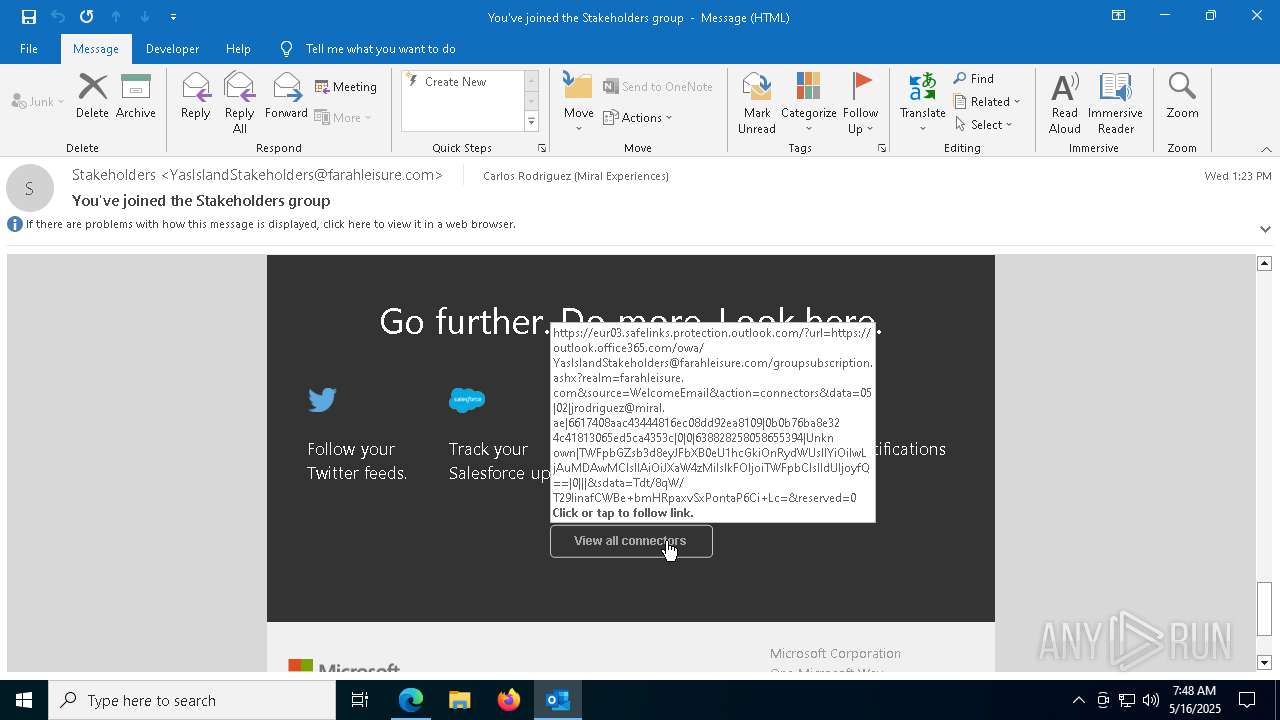This screenshot has height=720, width=1280.
Task: Start Read Aloud
Action: (1065, 102)
